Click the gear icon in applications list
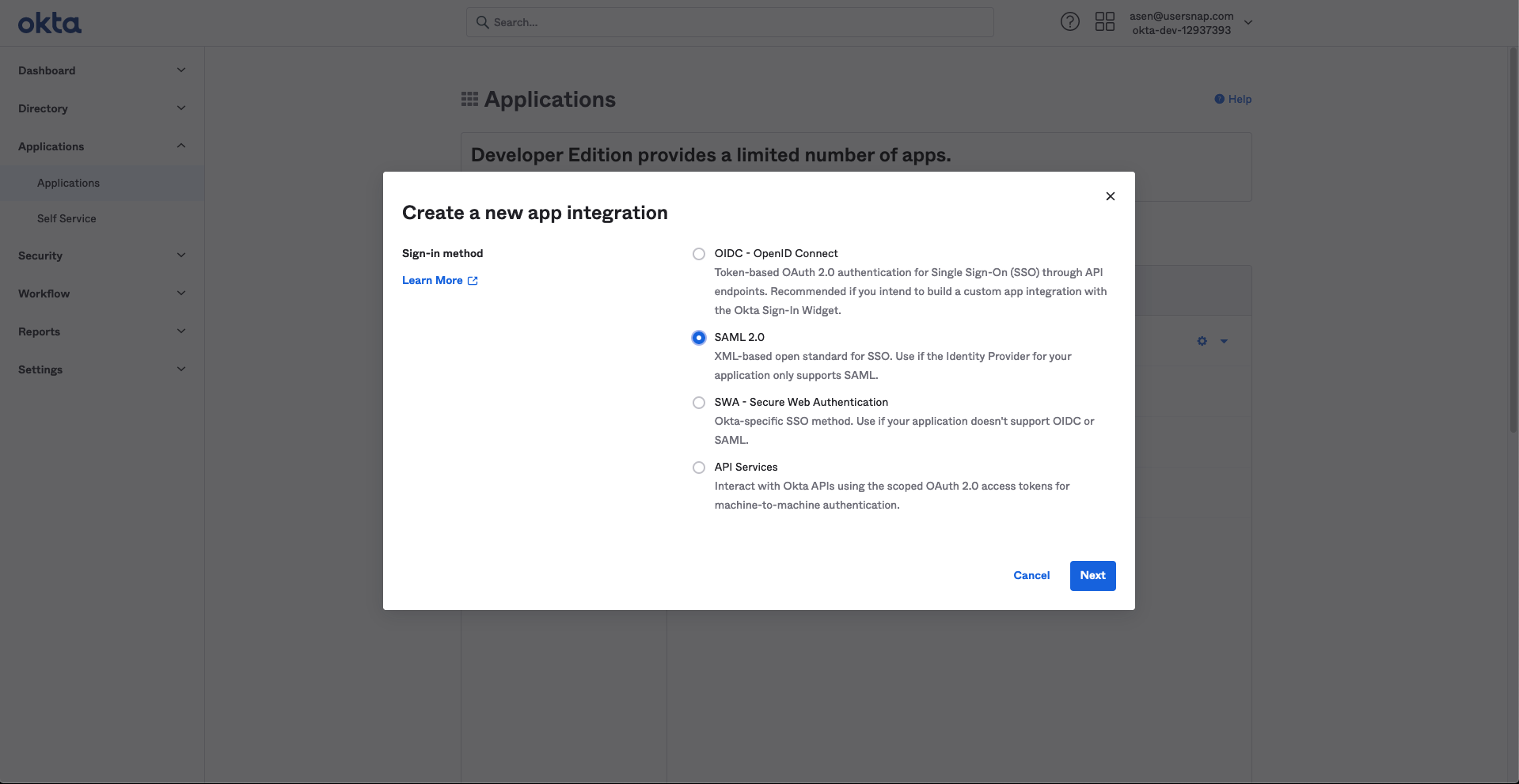Viewport: 1519px width, 784px height. click(1202, 341)
